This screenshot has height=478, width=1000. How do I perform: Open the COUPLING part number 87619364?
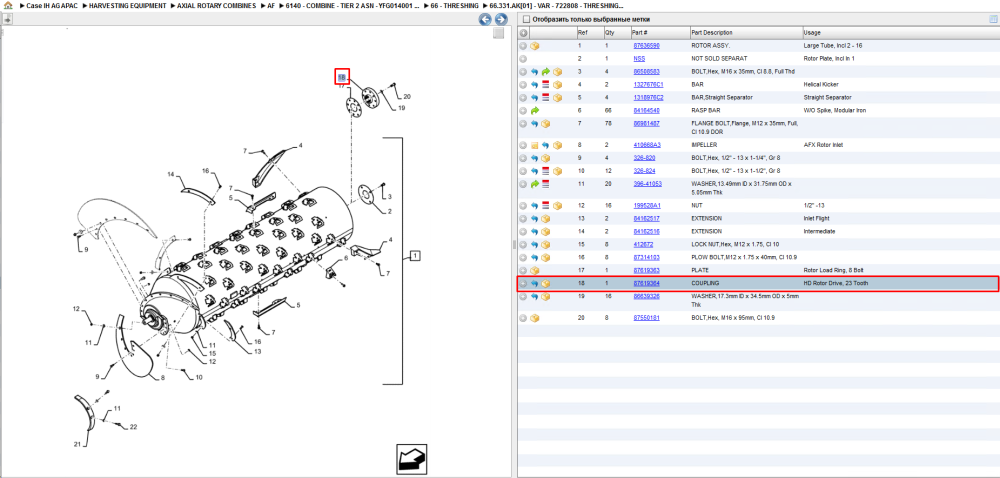[x=646, y=283]
